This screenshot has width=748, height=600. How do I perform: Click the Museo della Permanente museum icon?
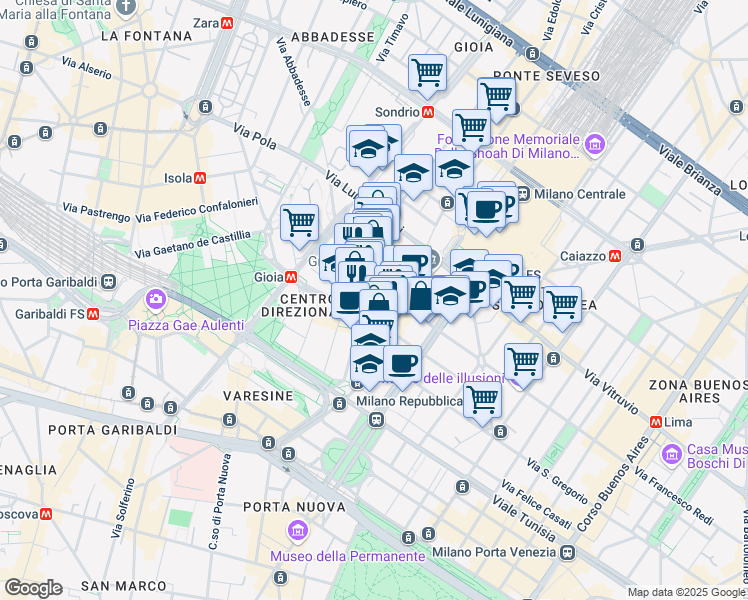(x=298, y=532)
